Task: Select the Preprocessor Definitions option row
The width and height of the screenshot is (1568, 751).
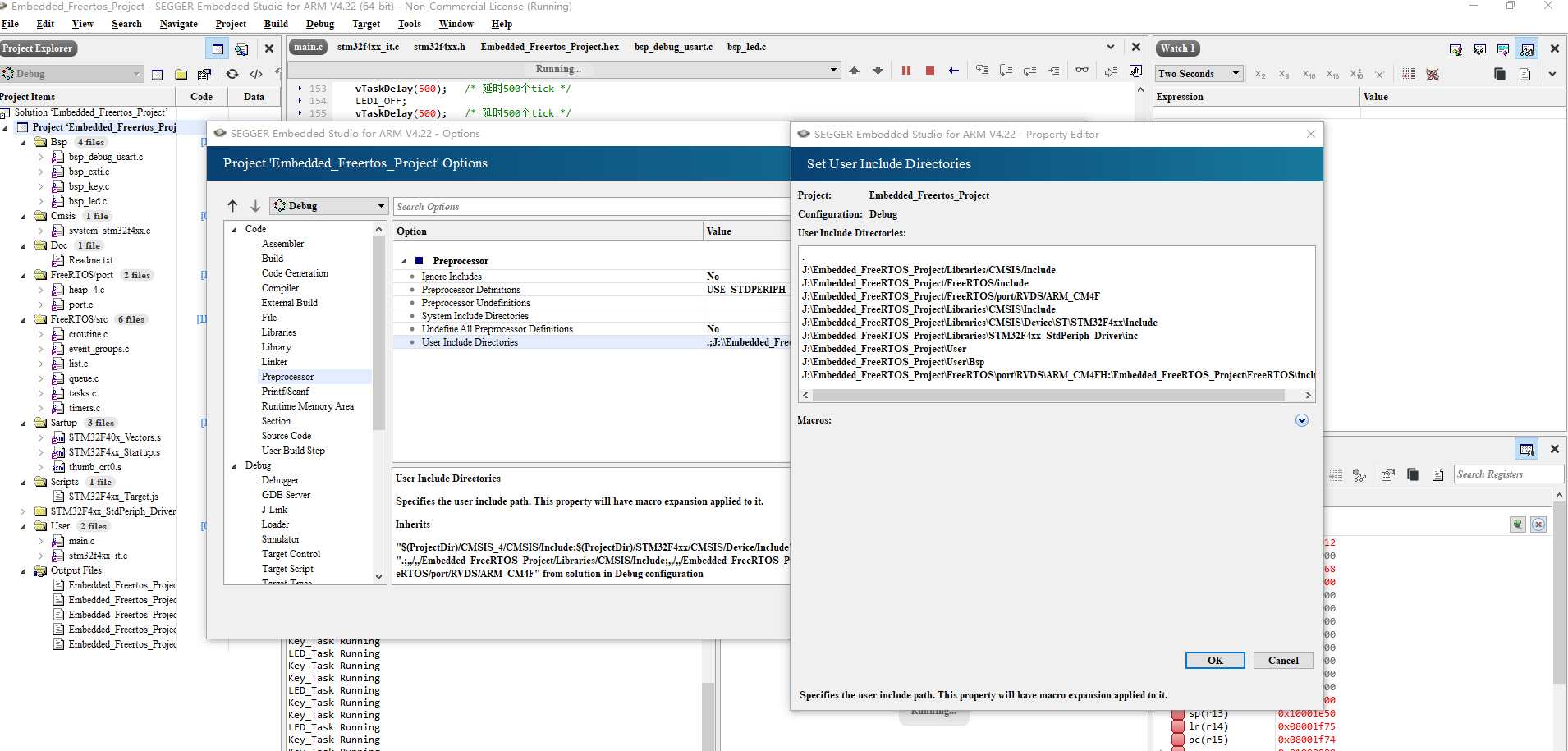Action: (x=591, y=290)
